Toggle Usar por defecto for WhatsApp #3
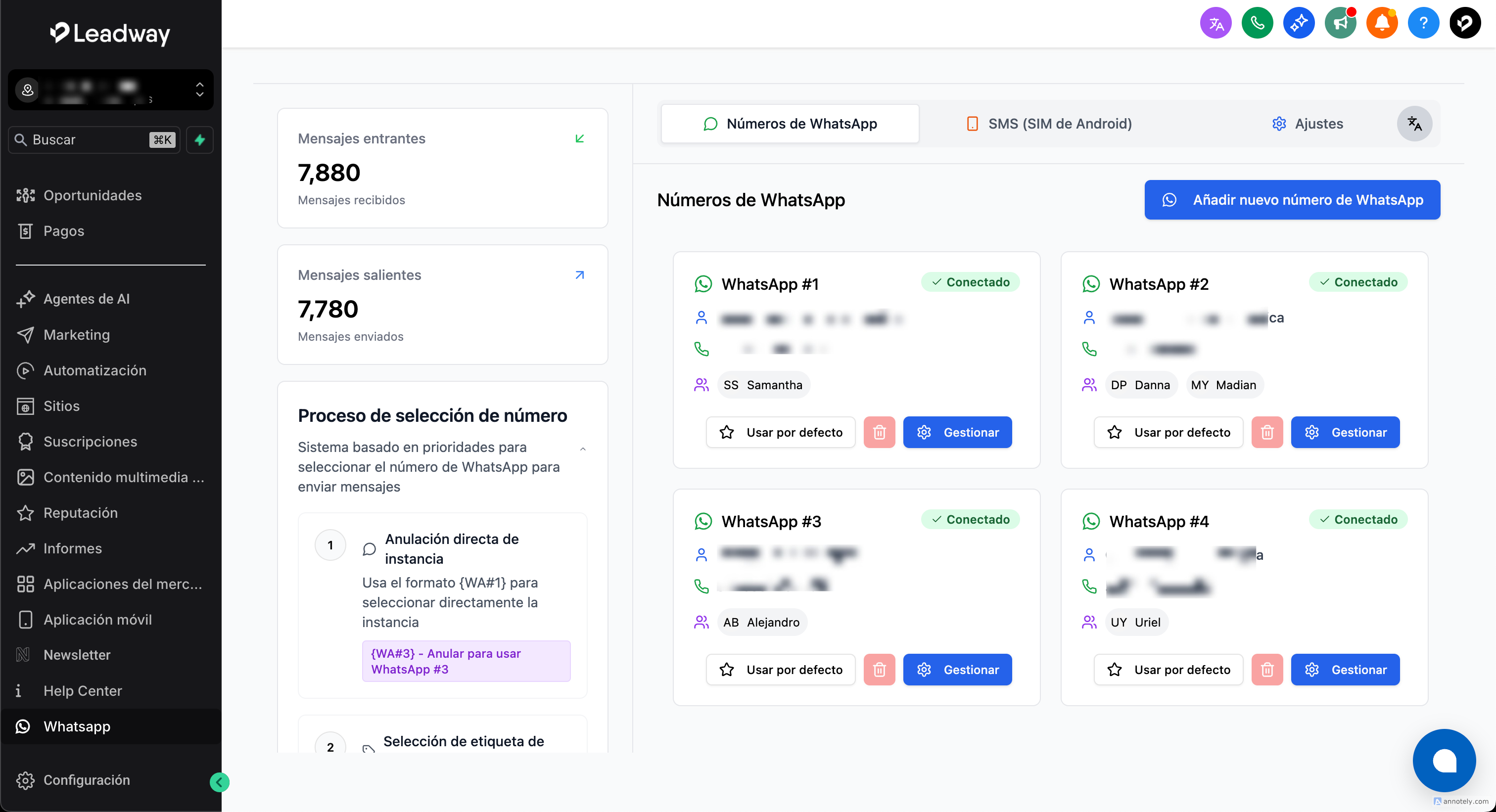This screenshot has width=1496, height=812. pos(781,670)
